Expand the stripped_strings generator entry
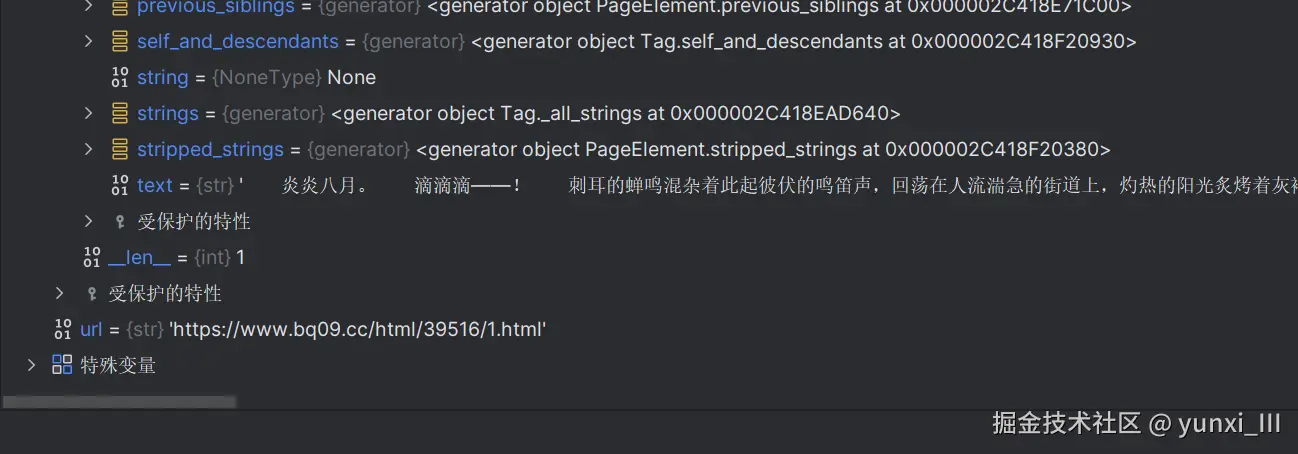The width and height of the screenshot is (1298, 454). 88,149
